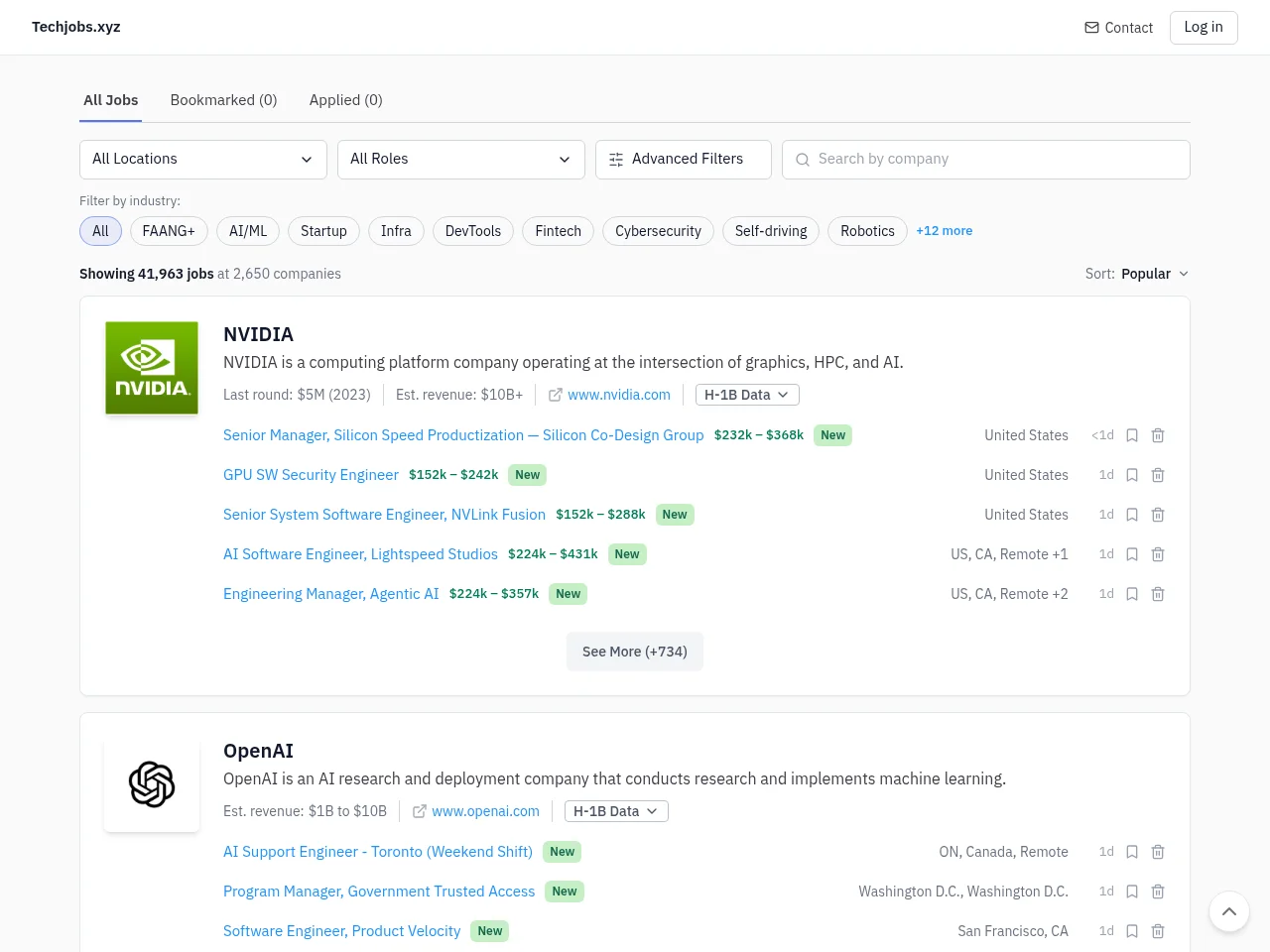1270x952 pixels.
Task: Focus the Search by company field
Action: (986, 160)
